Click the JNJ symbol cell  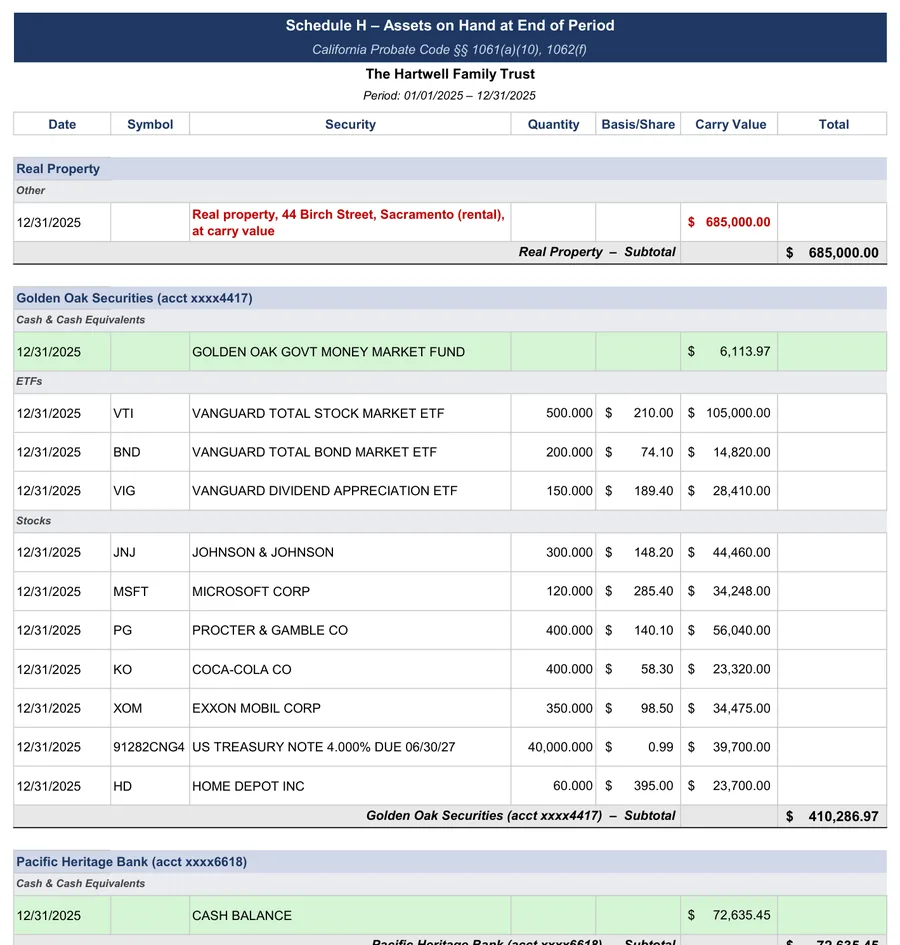point(150,552)
